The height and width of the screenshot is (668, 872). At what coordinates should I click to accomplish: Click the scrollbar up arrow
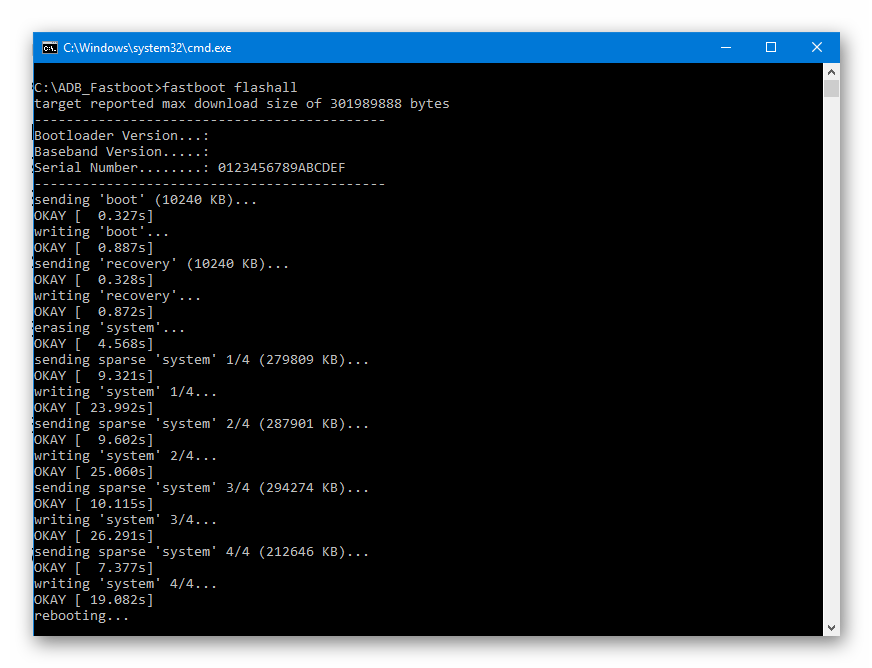831,72
